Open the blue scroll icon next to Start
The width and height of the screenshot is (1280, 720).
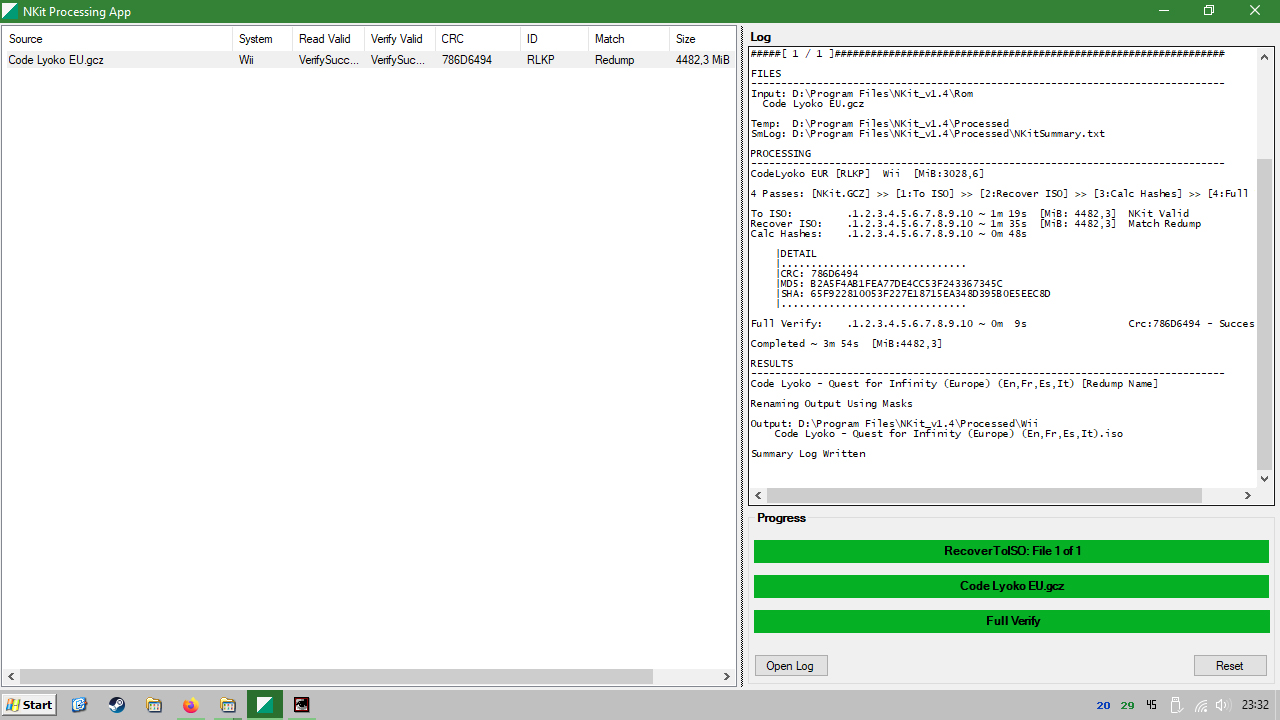point(80,705)
